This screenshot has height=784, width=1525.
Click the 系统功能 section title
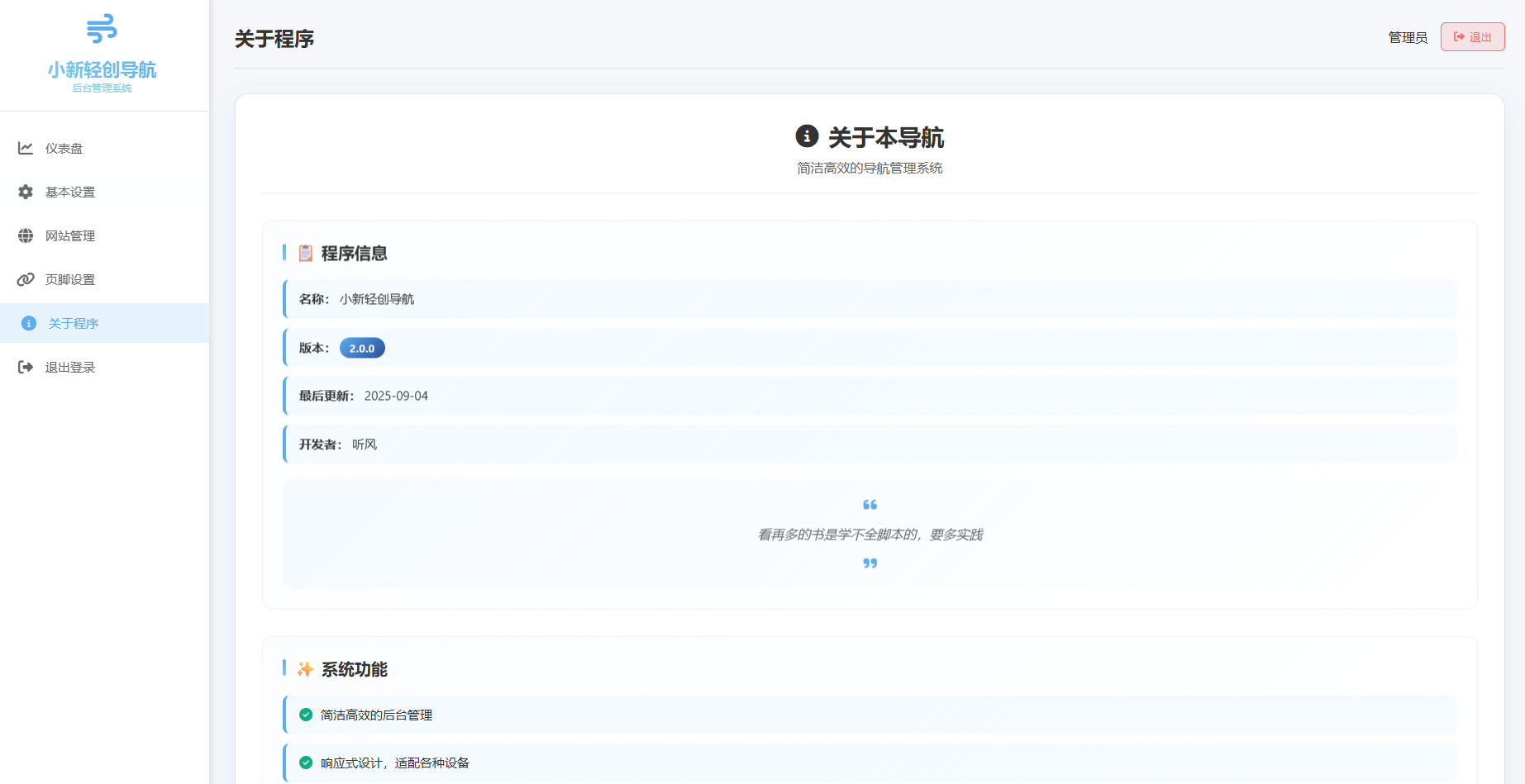(x=355, y=670)
